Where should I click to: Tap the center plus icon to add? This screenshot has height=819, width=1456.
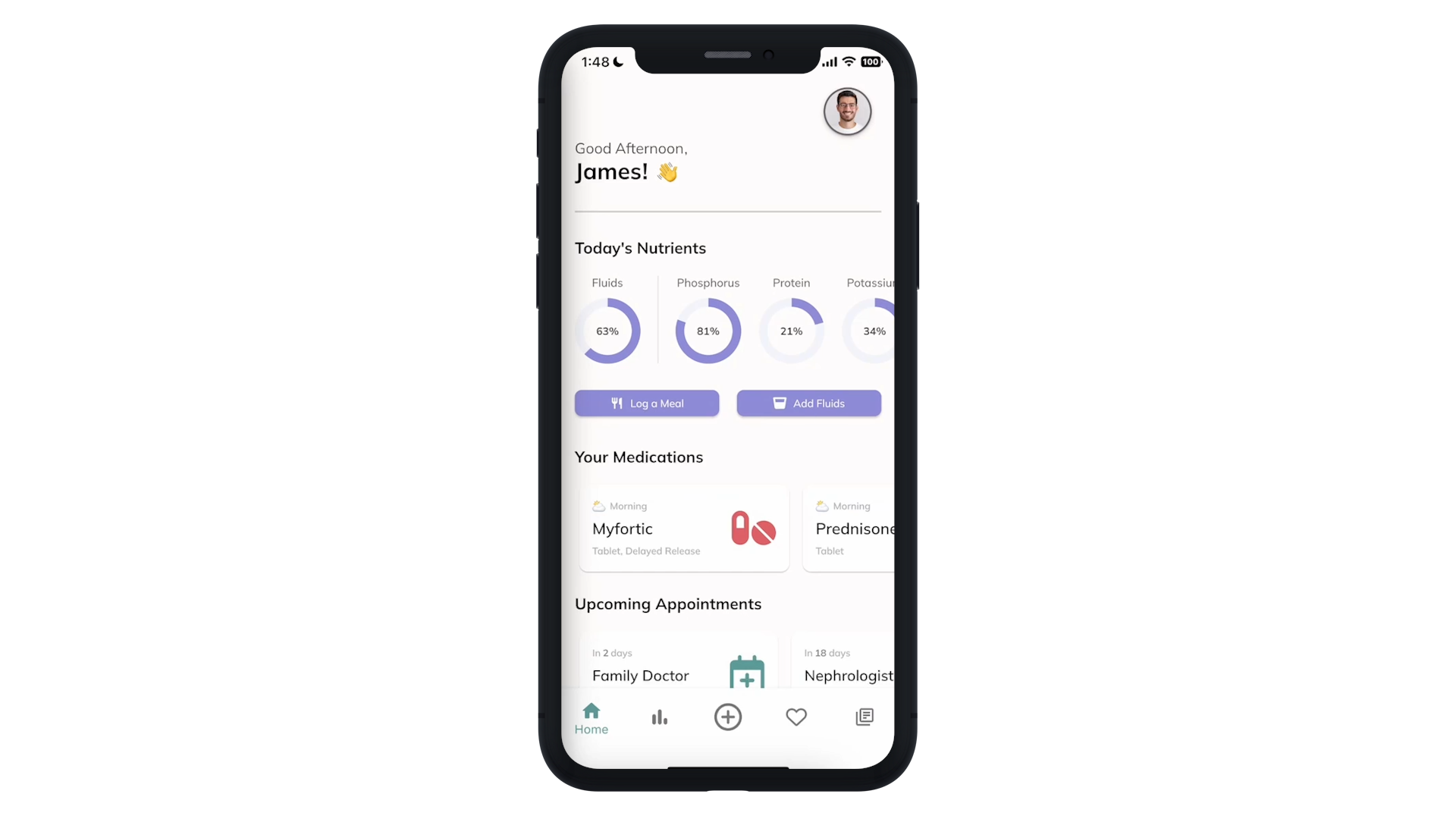click(728, 716)
